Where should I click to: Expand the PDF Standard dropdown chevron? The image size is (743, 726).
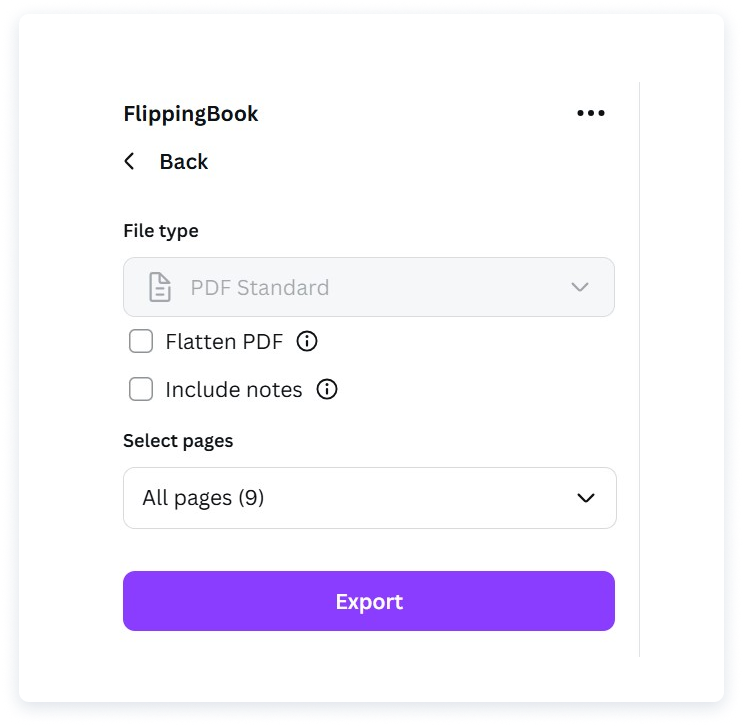(x=580, y=287)
